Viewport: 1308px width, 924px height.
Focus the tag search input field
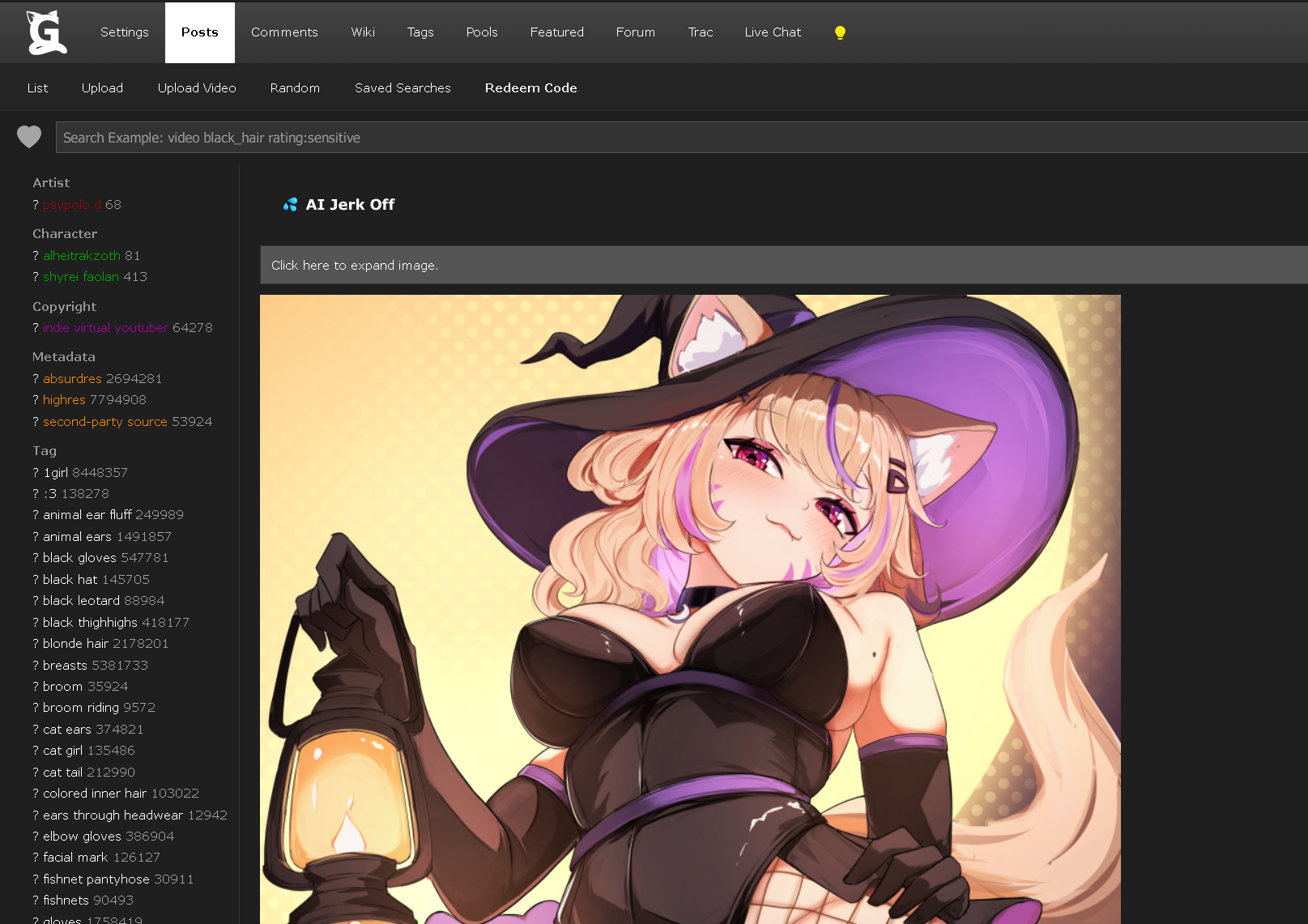click(x=681, y=138)
